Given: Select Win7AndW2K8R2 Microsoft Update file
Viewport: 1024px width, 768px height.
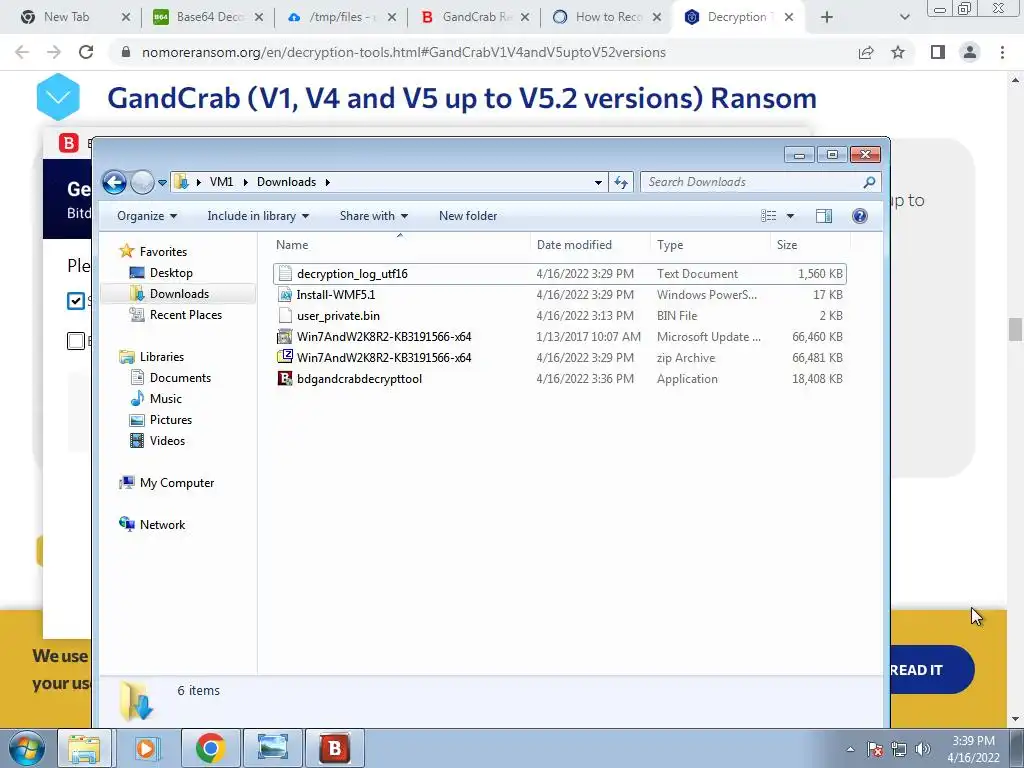Looking at the screenshot, I should coord(560,336).
